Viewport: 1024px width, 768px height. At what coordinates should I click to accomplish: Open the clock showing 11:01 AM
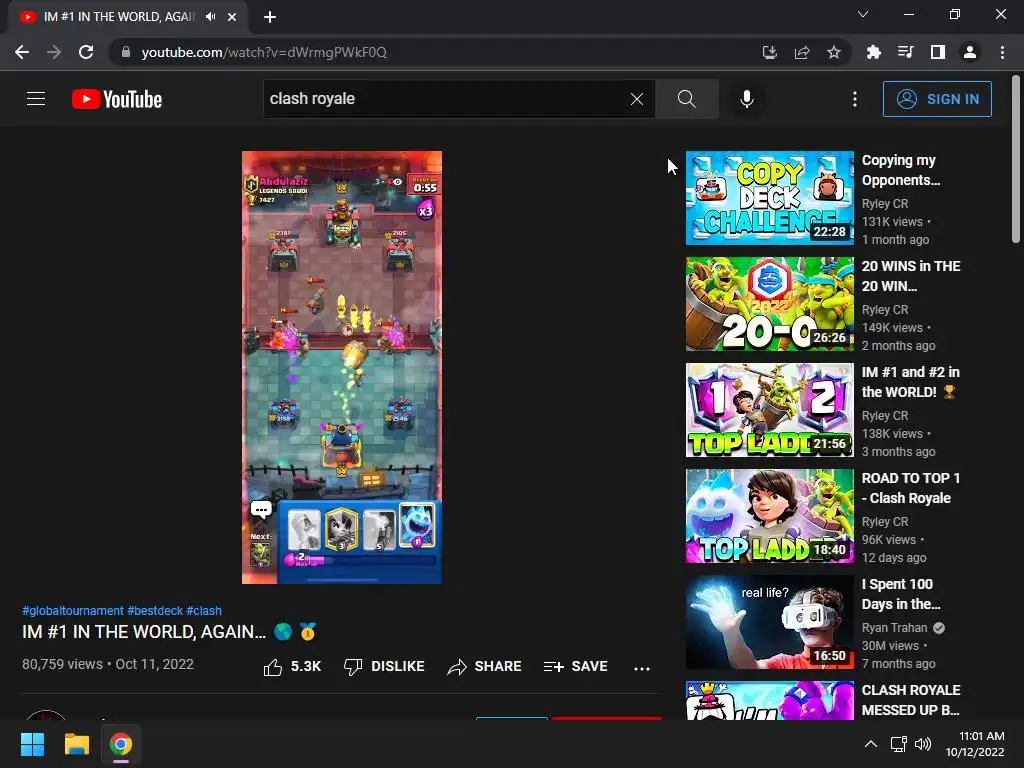975,744
